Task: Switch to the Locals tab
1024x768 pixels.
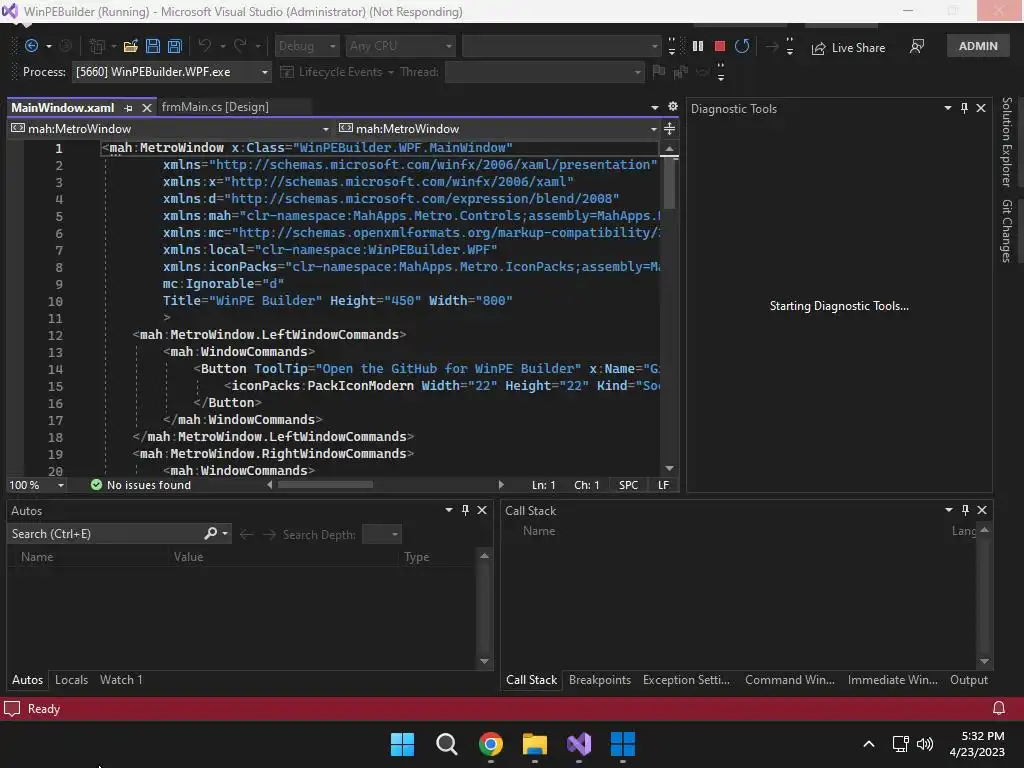Action: point(71,680)
